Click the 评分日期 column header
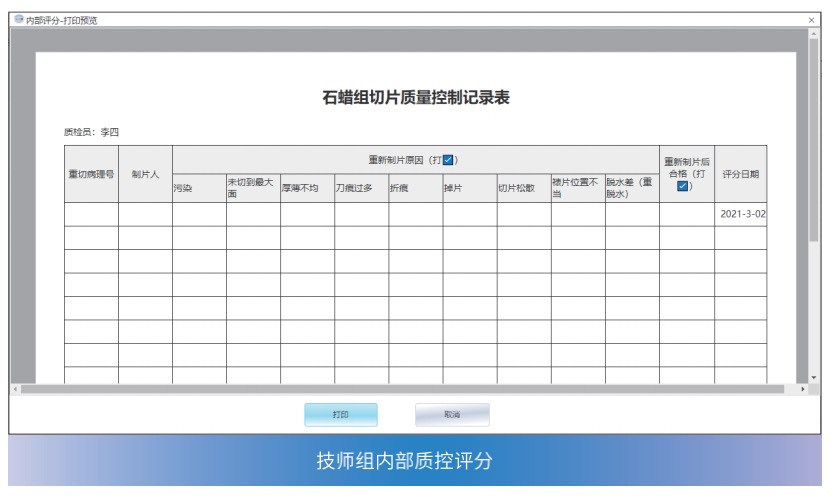 (x=741, y=174)
